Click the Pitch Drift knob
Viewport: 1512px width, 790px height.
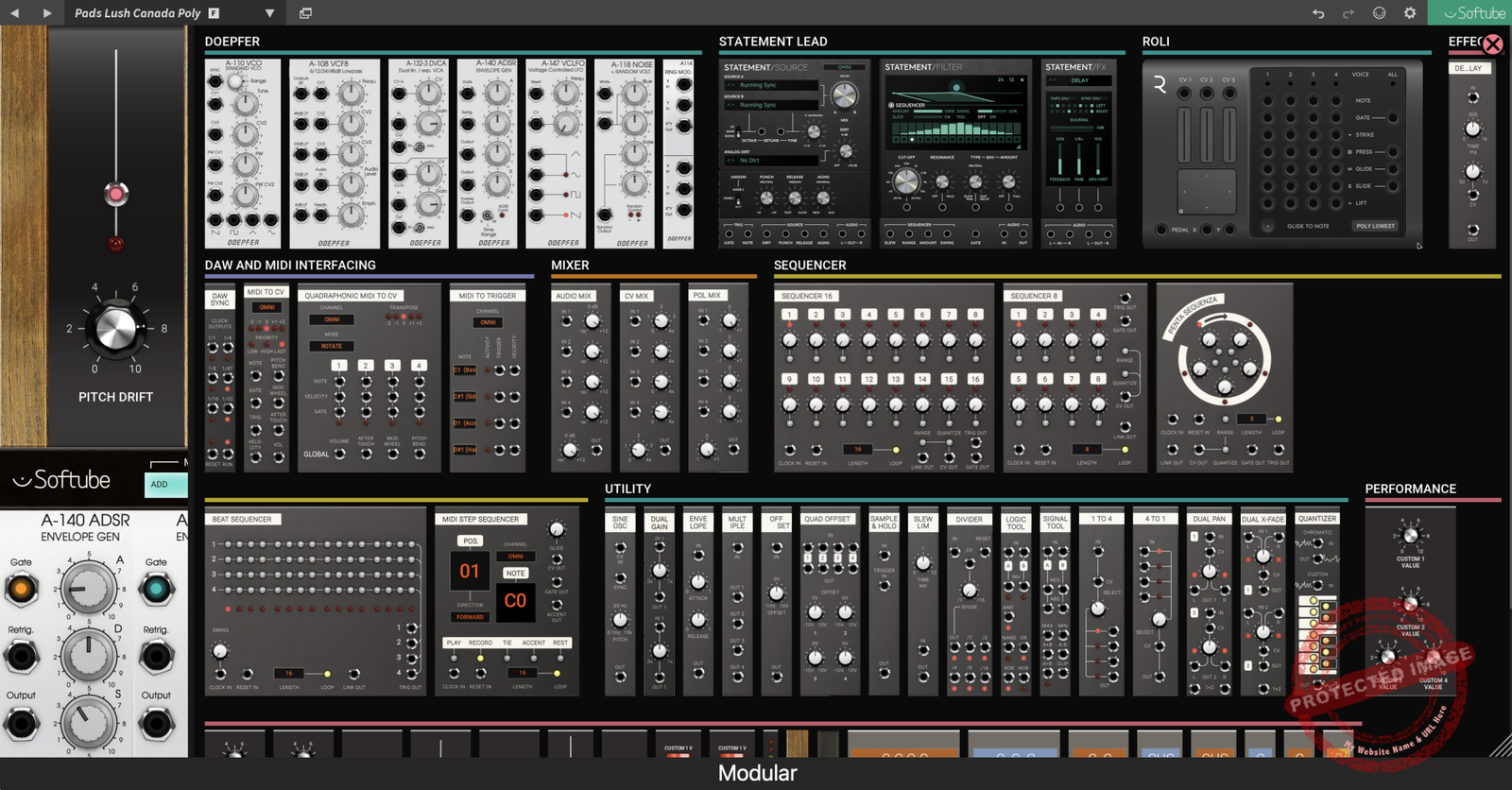coord(117,328)
